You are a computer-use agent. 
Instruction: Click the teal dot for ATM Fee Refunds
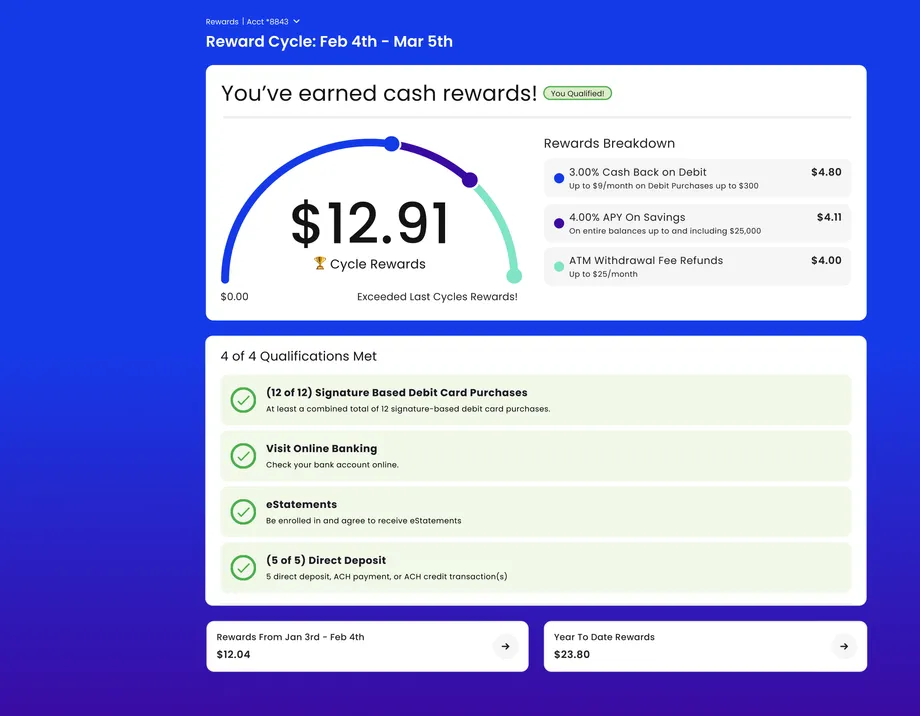coord(559,267)
